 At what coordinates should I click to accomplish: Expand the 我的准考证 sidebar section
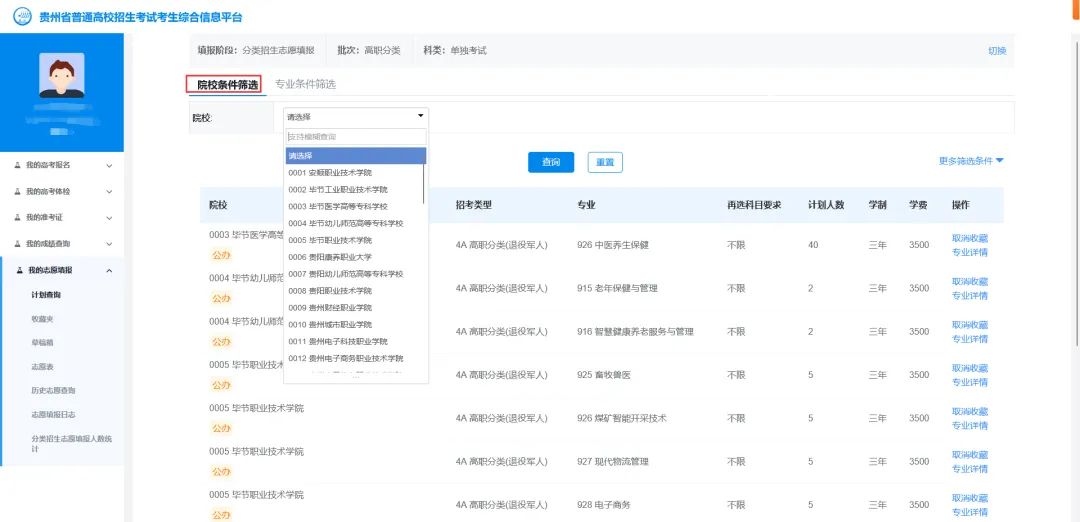coord(109,217)
